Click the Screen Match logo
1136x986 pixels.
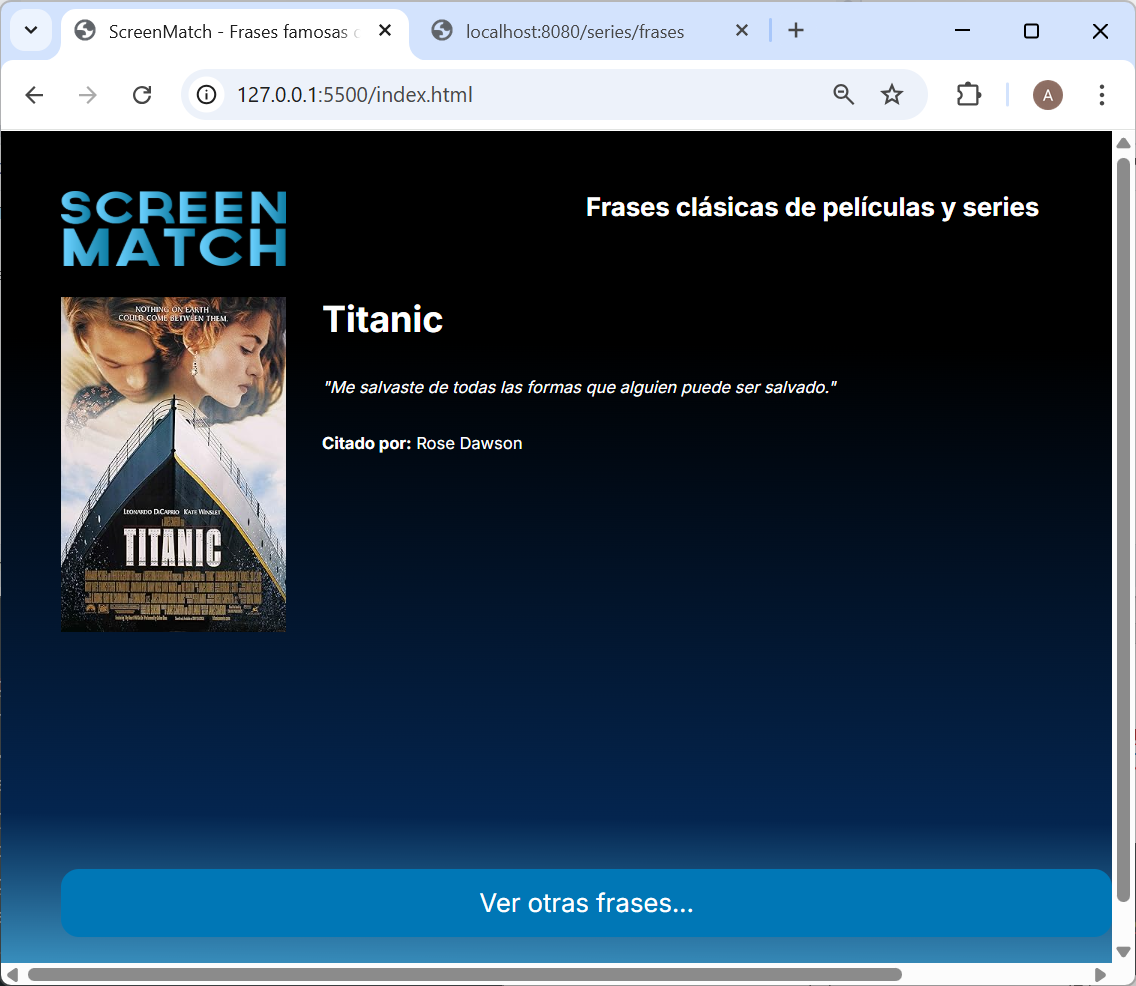(174, 229)
